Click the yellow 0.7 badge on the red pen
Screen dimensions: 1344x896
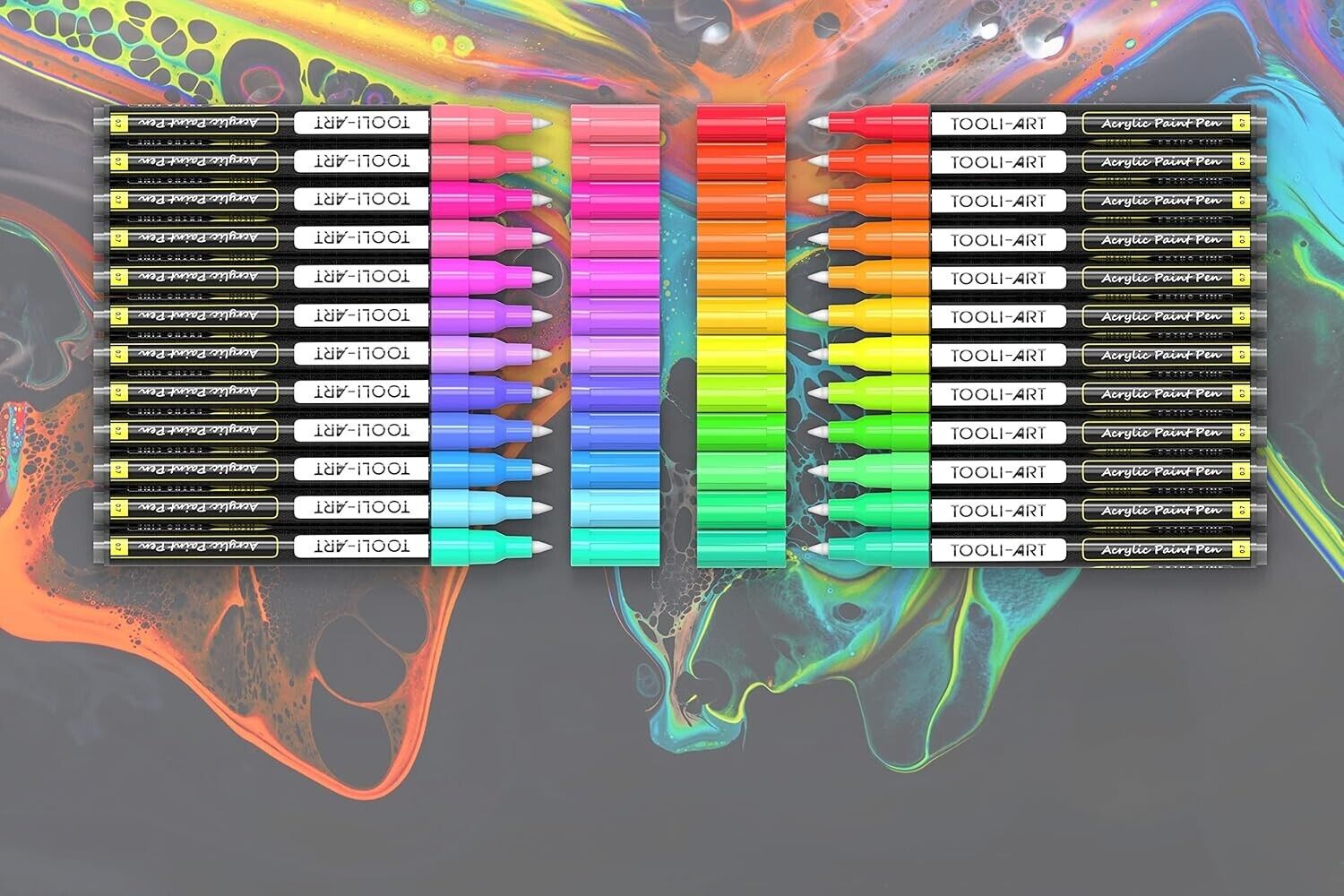coord(1242,123)
